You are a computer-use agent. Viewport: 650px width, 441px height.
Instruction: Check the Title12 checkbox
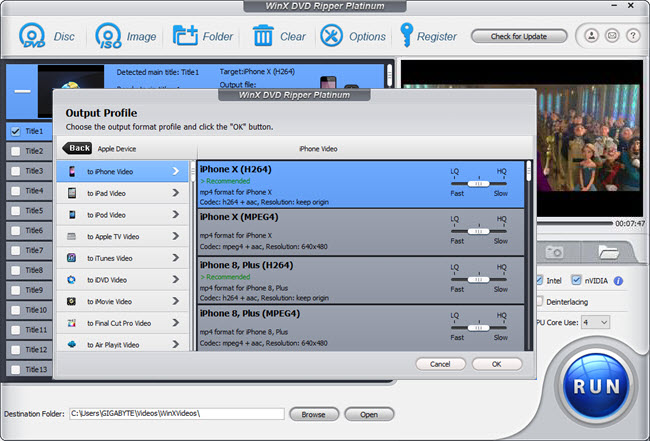click(x=15, y=350)
